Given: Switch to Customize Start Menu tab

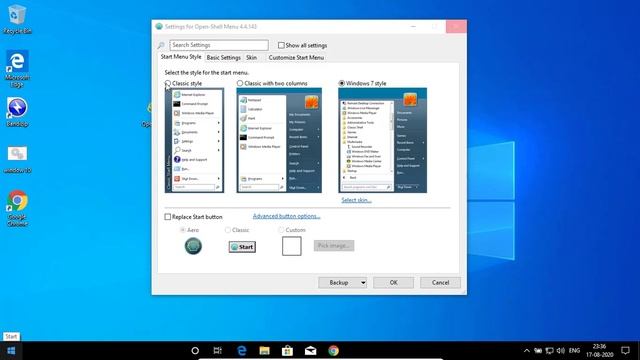Looking at the screenshot, I should pos(296,58).
